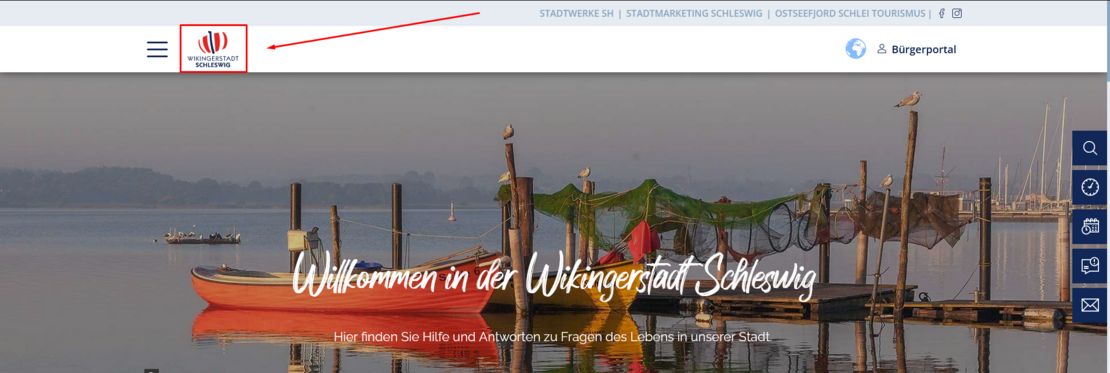Open the envelope contact sidebar button

point(1089,306)
